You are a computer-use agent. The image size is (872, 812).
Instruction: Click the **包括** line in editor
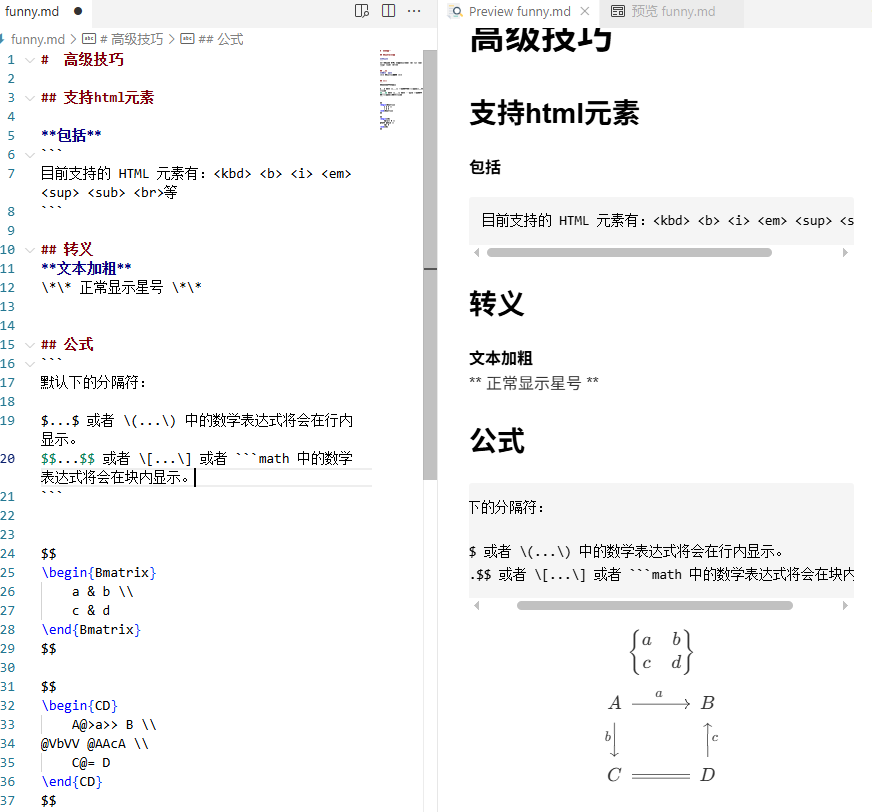click(x=71, y=136)
